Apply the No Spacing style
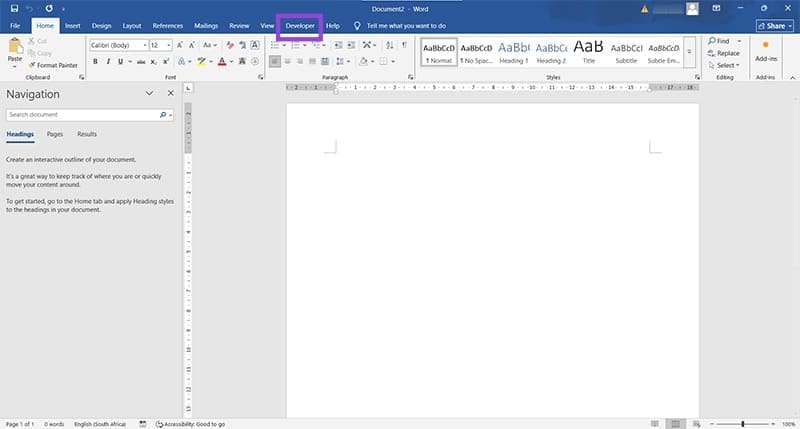The height and width of the screenshot is (429, 800). tap(476, 52)
